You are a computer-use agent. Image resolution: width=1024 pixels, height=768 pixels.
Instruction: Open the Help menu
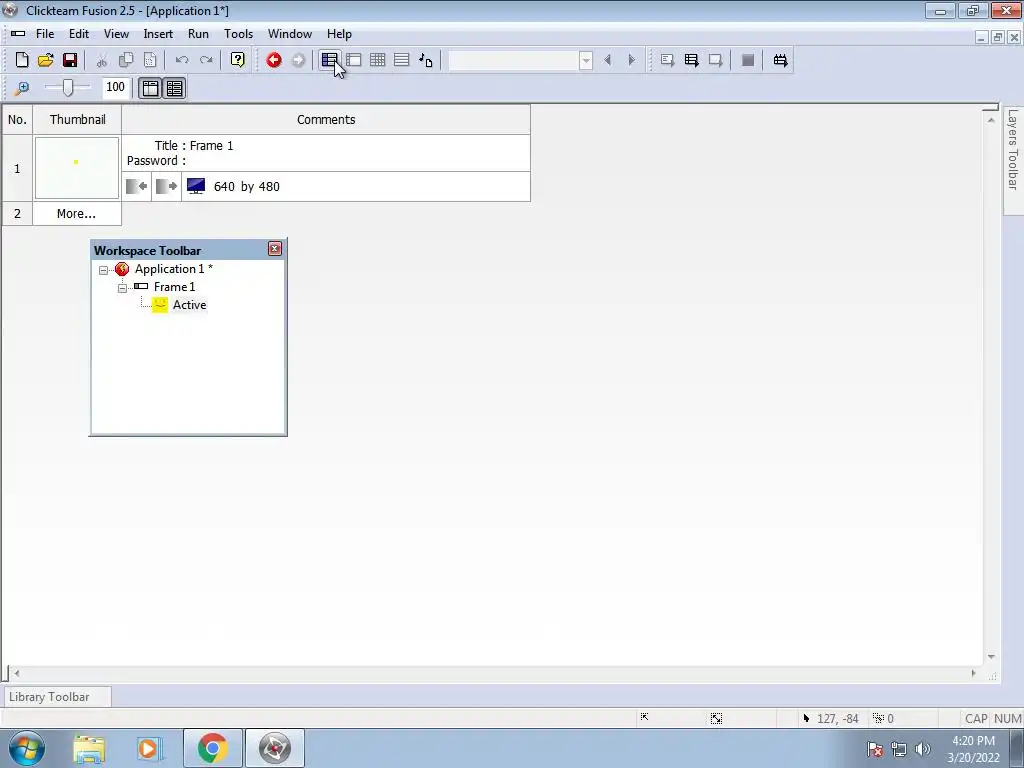click(339, 34)
